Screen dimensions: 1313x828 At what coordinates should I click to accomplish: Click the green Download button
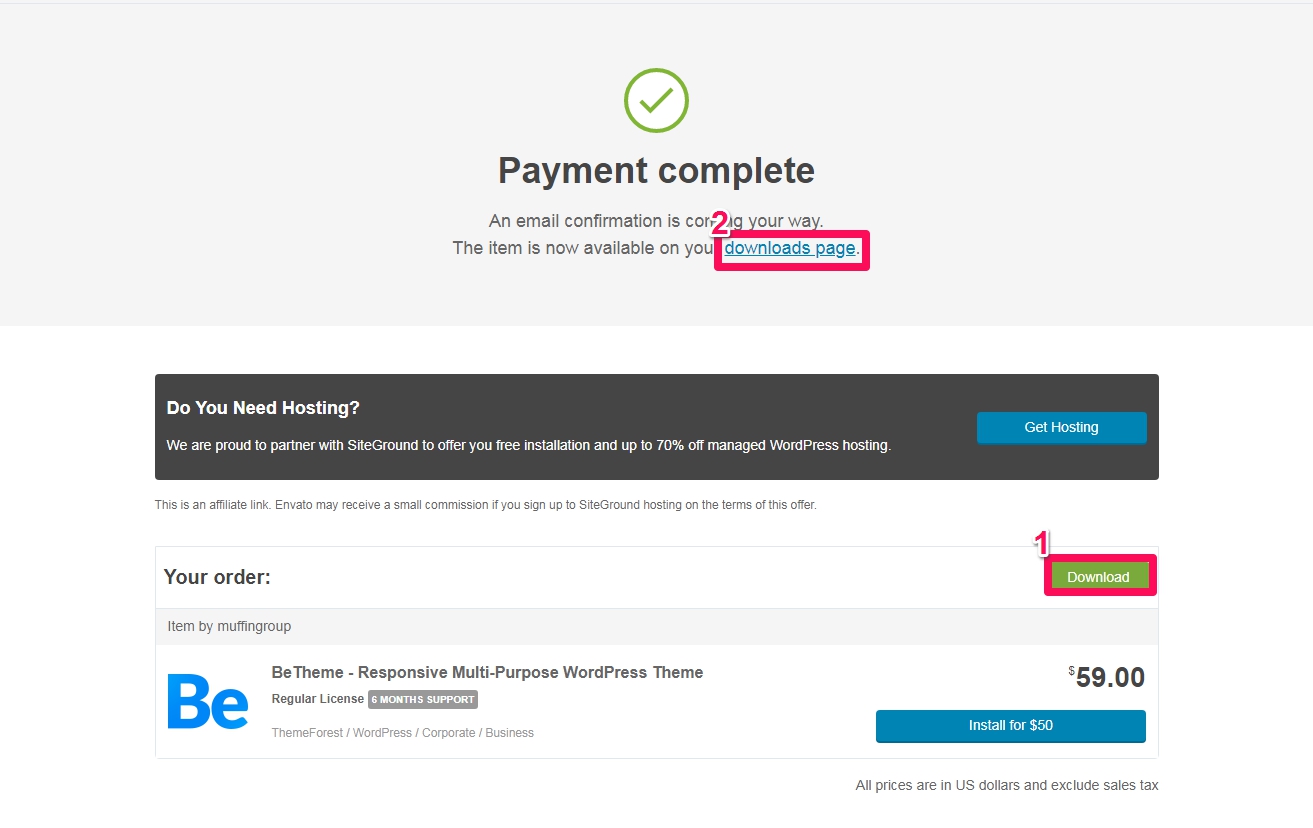pyautogui.click(x=1098, y=577)
